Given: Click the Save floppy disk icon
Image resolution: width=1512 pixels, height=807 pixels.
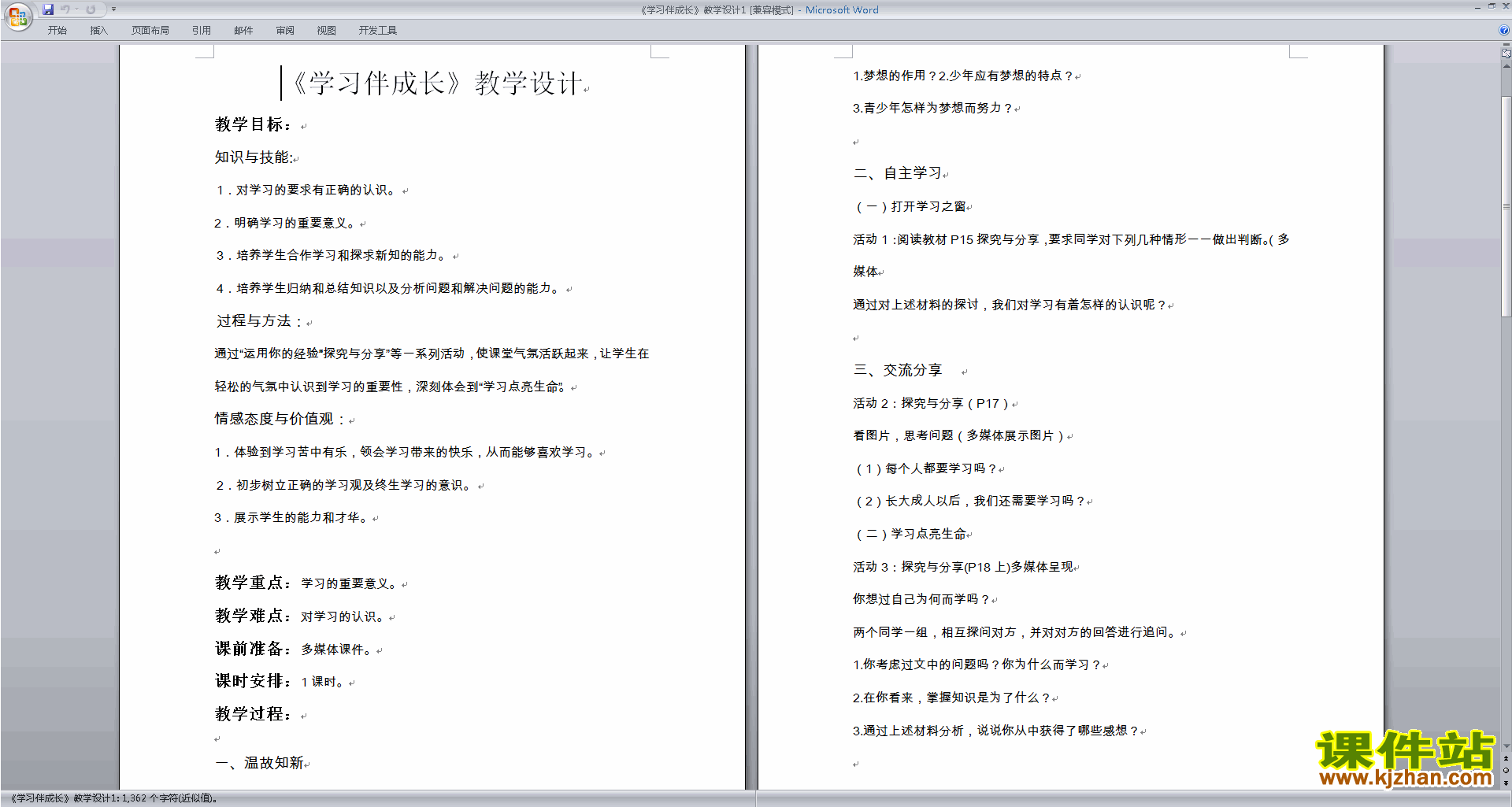Looking at the screenshot, I should point(48,9).
